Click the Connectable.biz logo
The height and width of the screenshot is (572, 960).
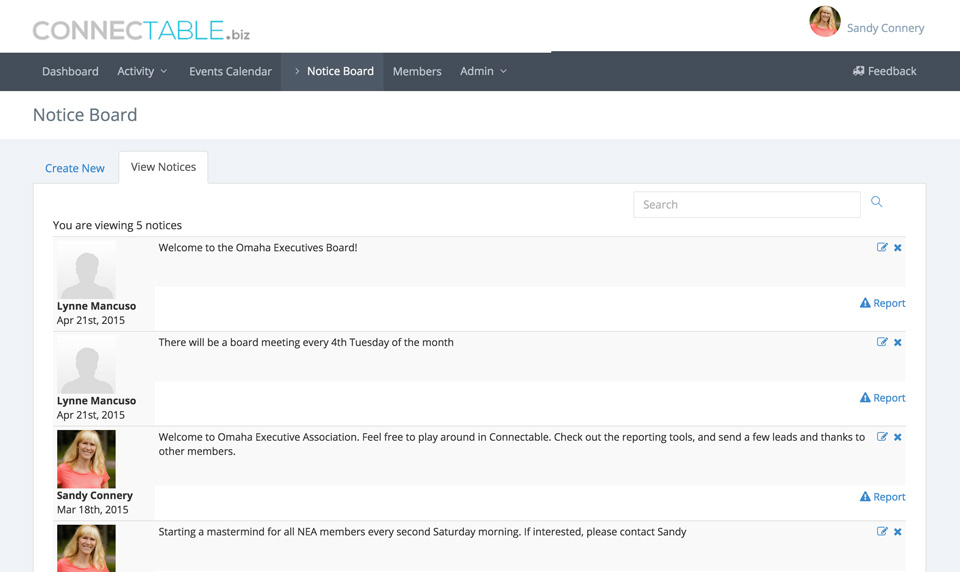point(141,30)
